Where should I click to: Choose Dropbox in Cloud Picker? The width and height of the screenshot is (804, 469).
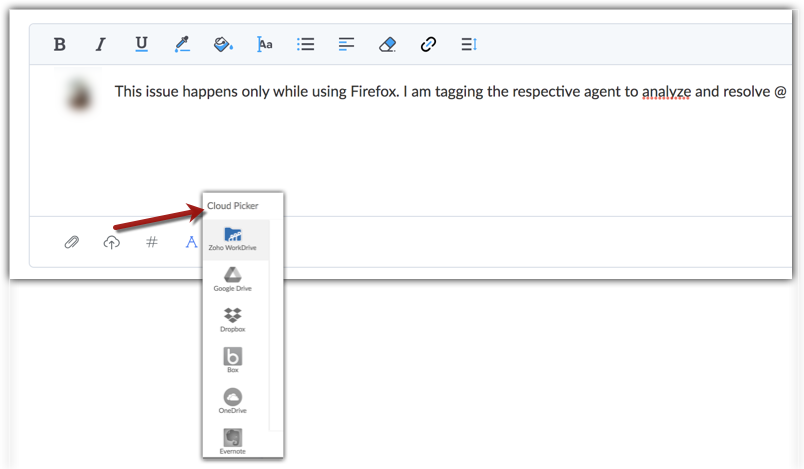[x=233, y=320]
